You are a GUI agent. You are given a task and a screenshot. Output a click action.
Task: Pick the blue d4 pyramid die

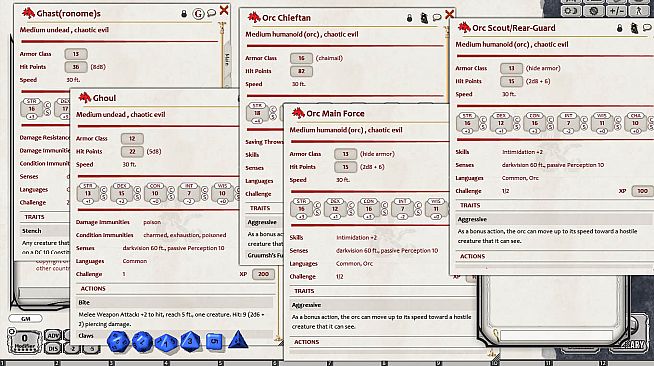[x=238, y=340]
